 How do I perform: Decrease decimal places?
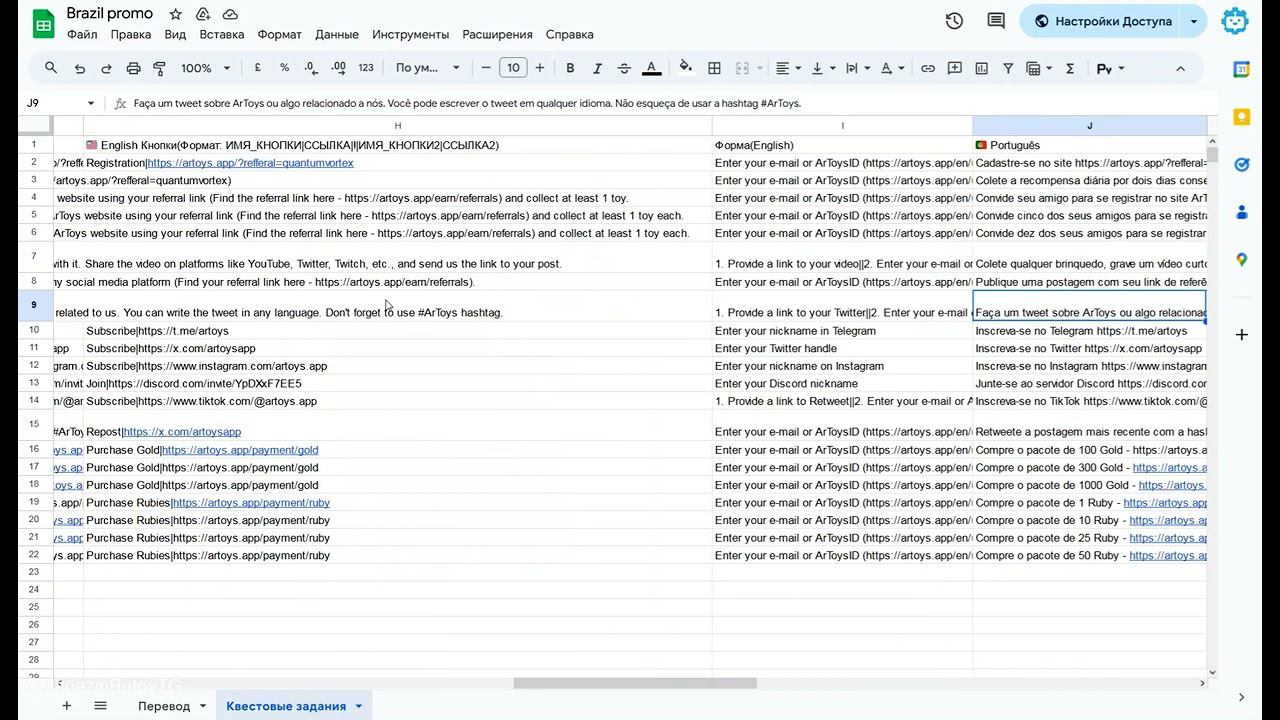click(311, 68)
